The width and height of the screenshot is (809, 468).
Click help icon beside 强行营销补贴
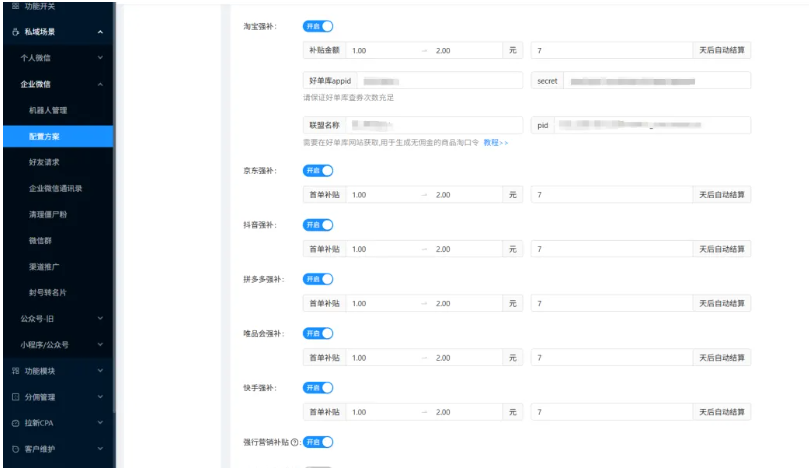click(x=294, y=441)
